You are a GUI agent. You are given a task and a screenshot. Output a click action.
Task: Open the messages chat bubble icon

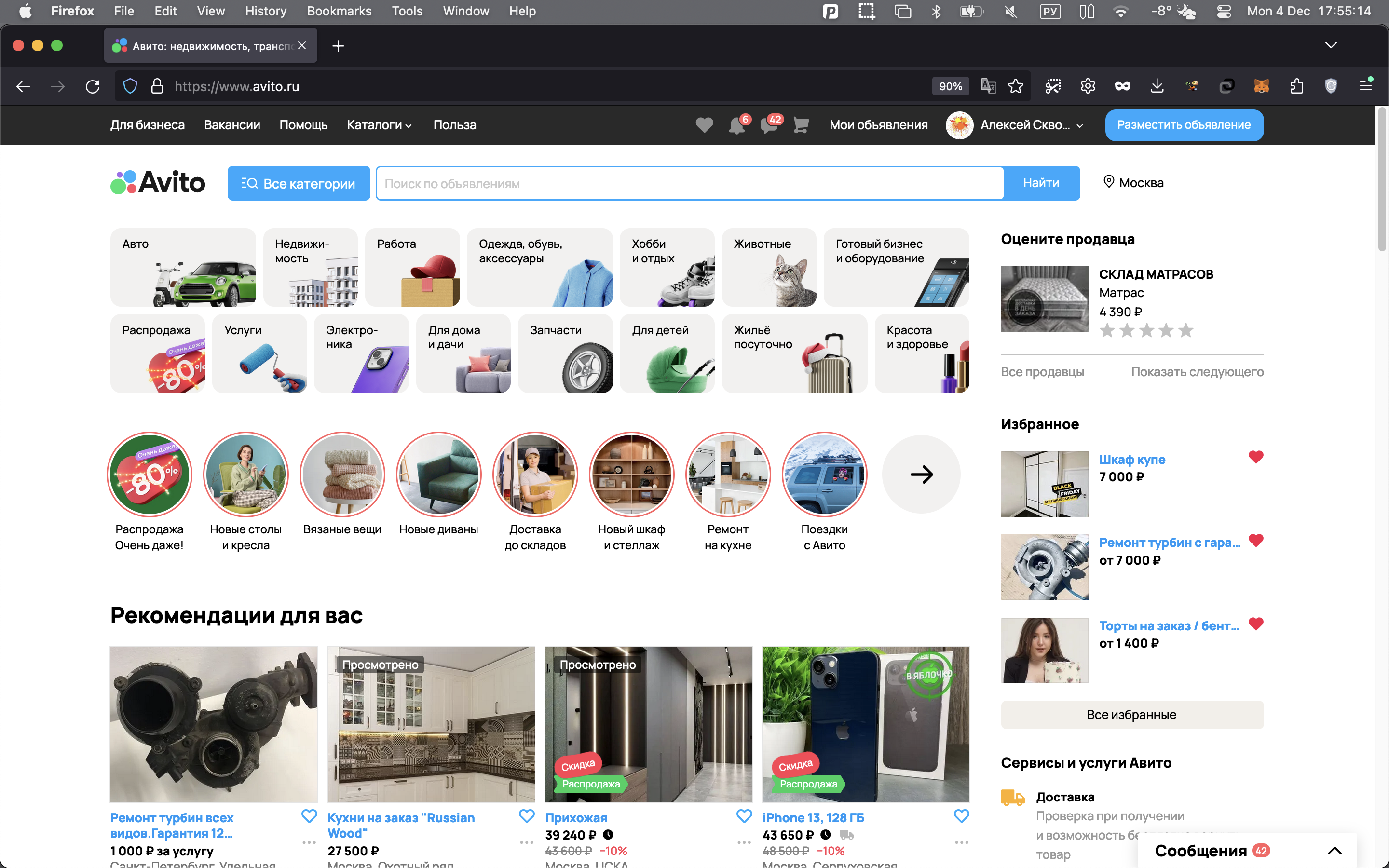[769, 125]
